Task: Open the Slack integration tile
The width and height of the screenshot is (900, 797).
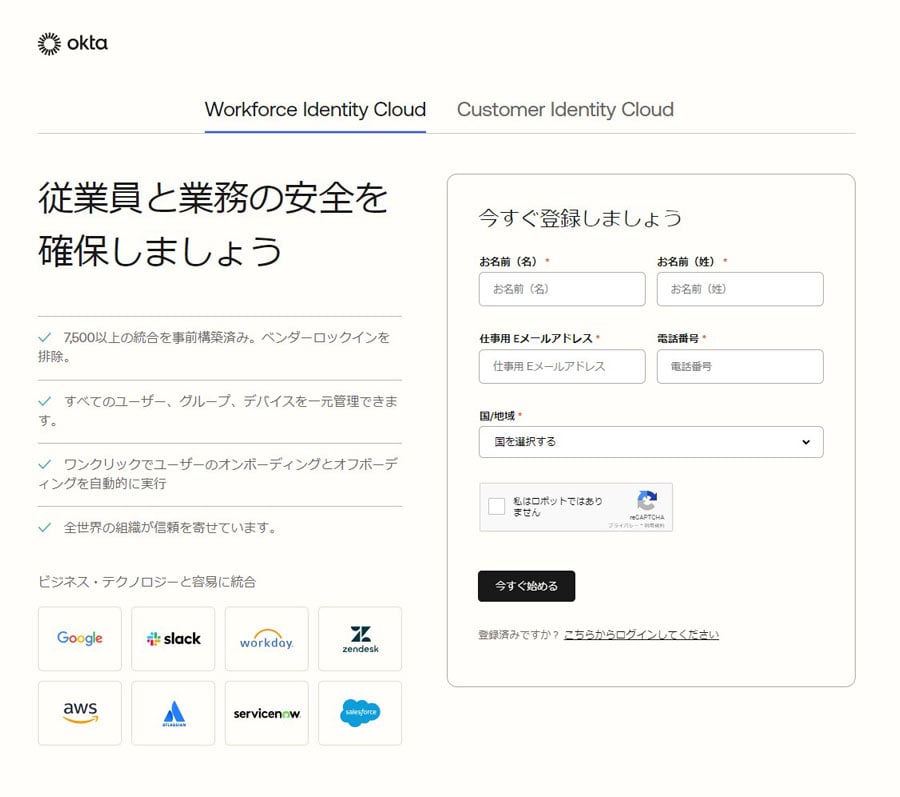Action: 173,639
